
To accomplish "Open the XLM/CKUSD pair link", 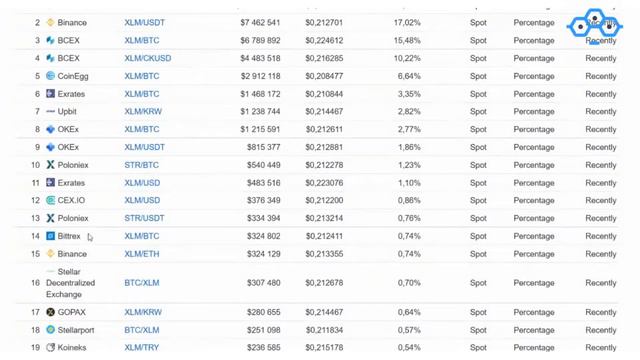I will point(148,58).
